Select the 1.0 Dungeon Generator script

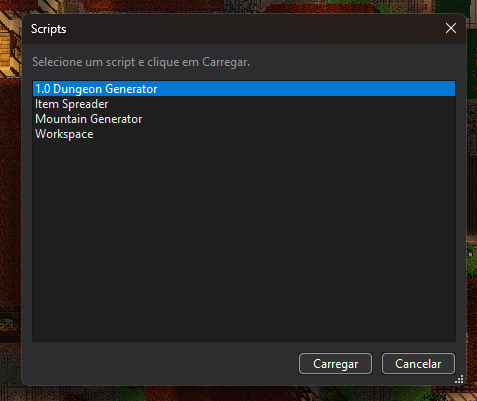pos(244,89)
